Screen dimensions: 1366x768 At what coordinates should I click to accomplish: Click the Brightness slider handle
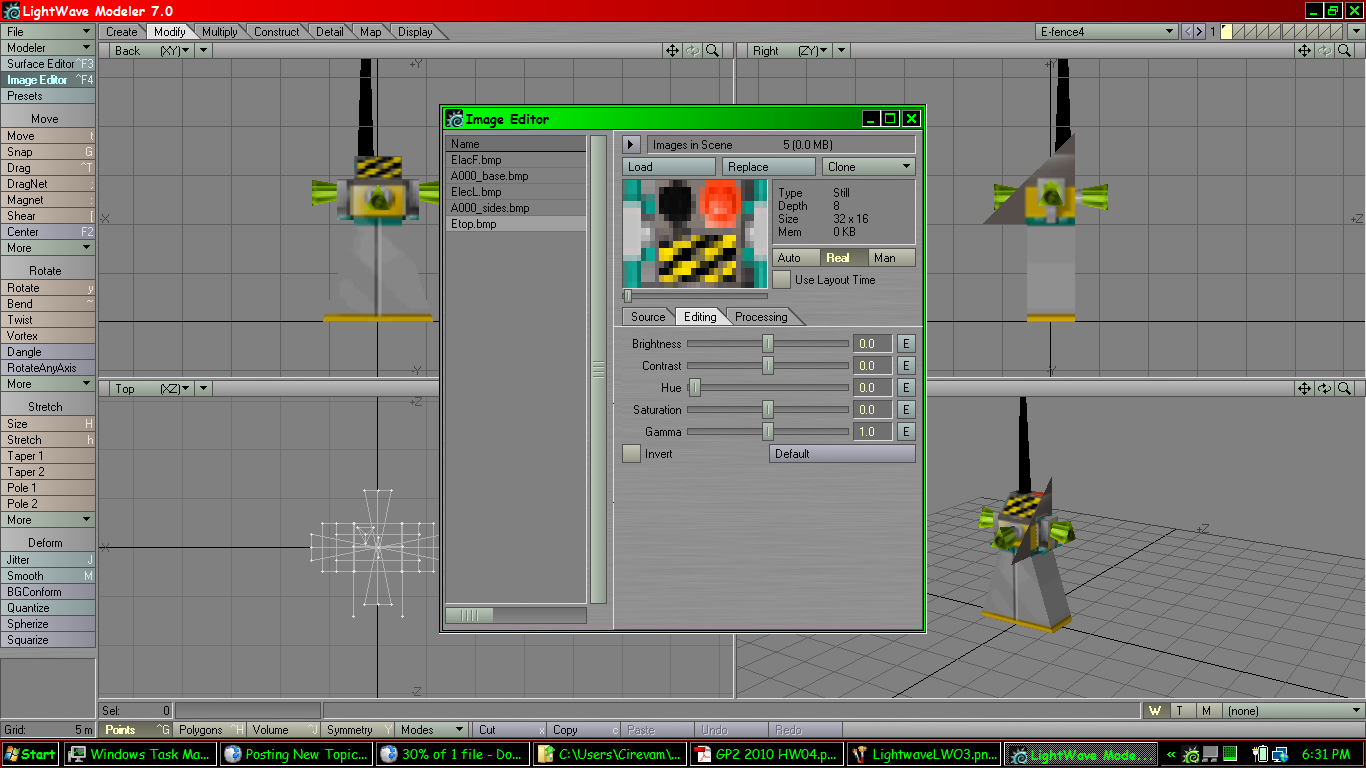tap(768, 344)
